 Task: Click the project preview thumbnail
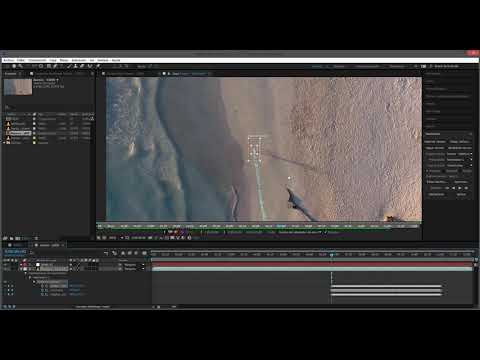[x=18, y=87]
